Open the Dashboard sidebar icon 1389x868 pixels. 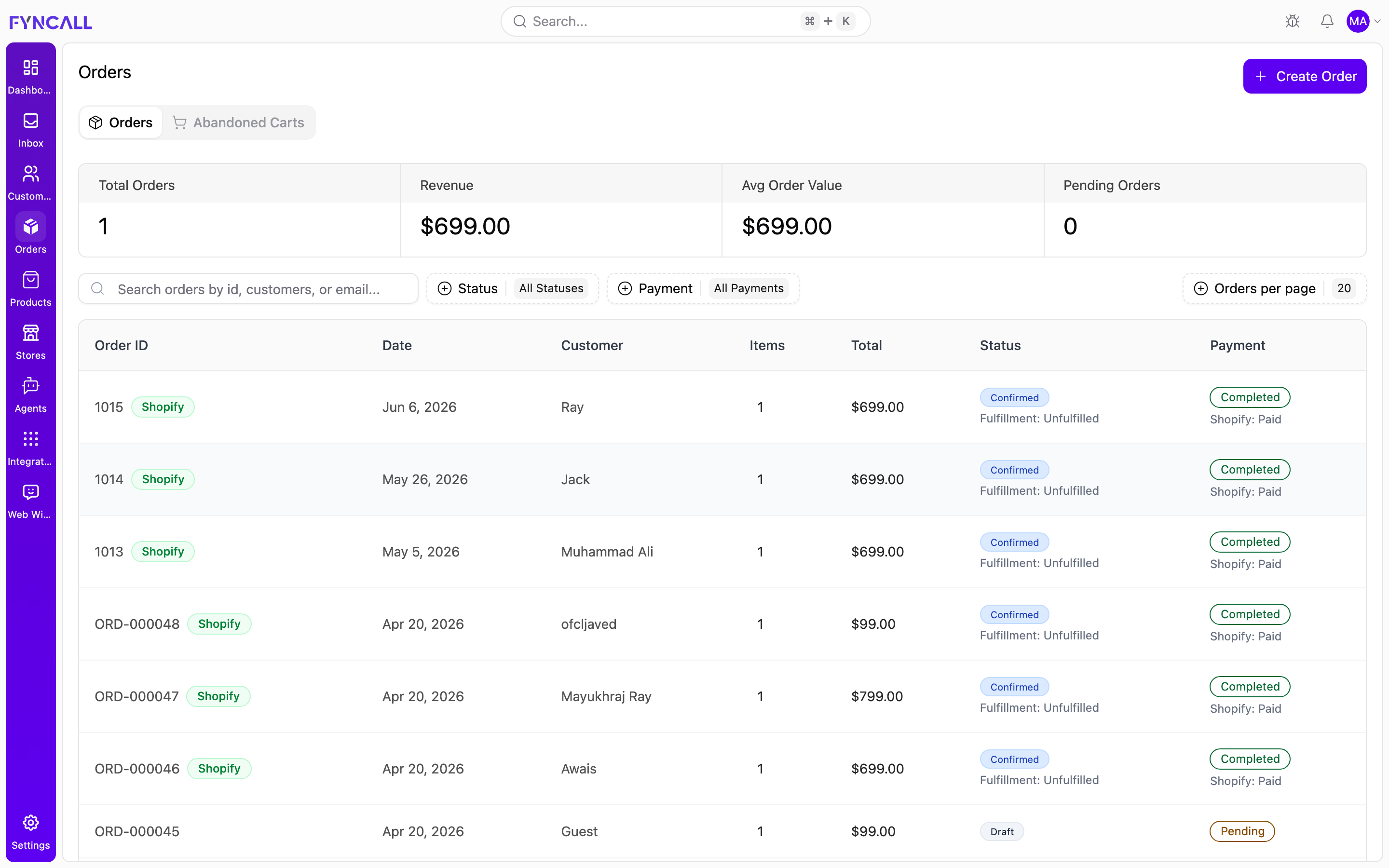tap(30, 68)
